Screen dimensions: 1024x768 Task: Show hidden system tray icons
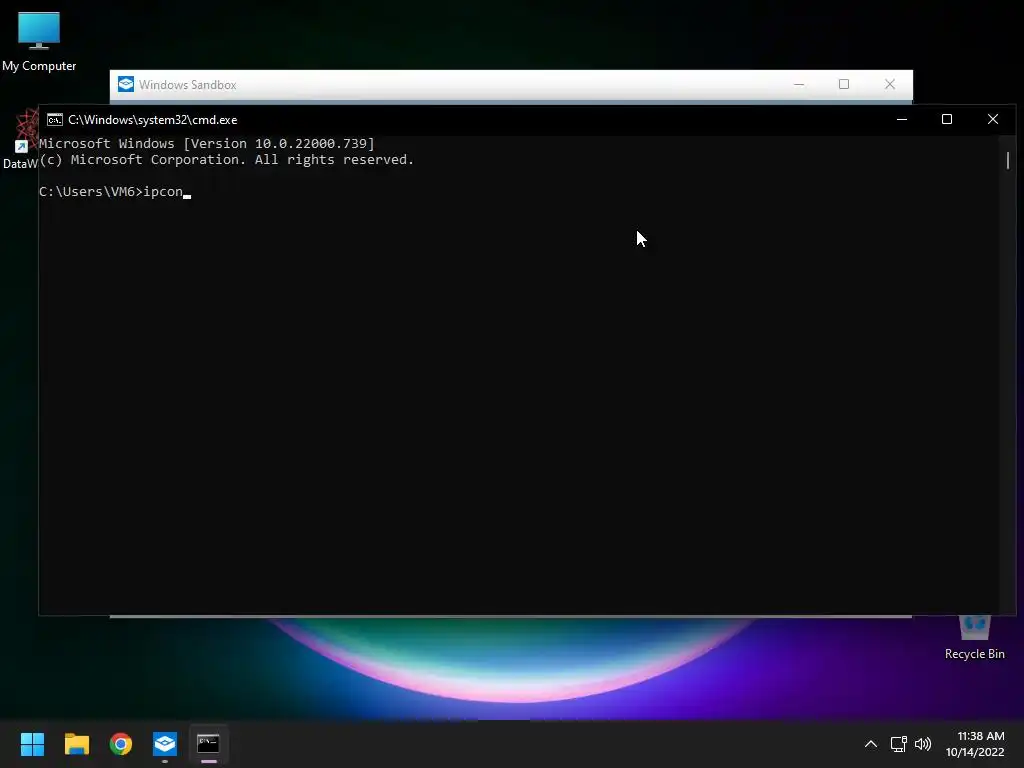point(871,744)
